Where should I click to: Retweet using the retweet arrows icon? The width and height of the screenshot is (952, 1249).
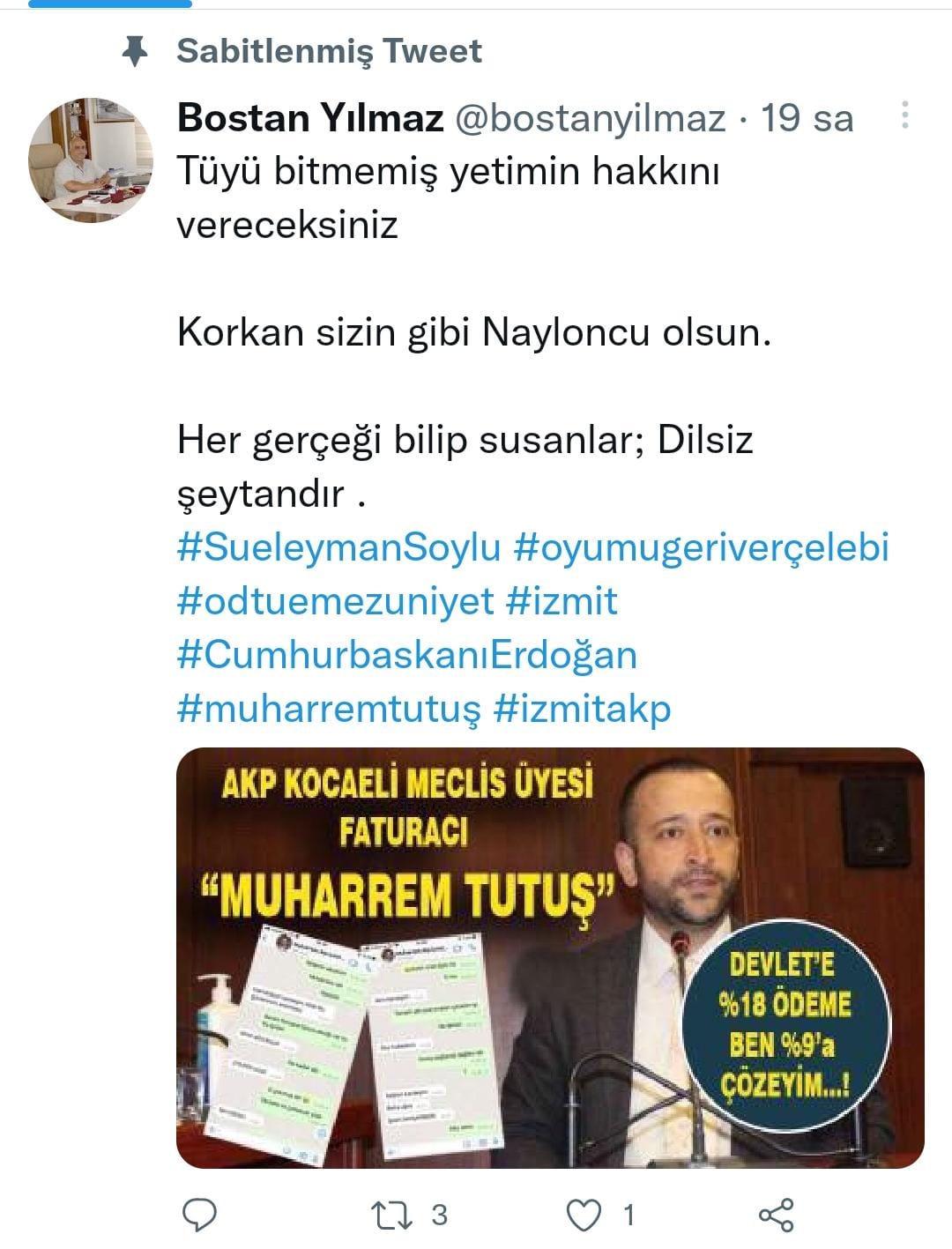(x=392, y=1216)
